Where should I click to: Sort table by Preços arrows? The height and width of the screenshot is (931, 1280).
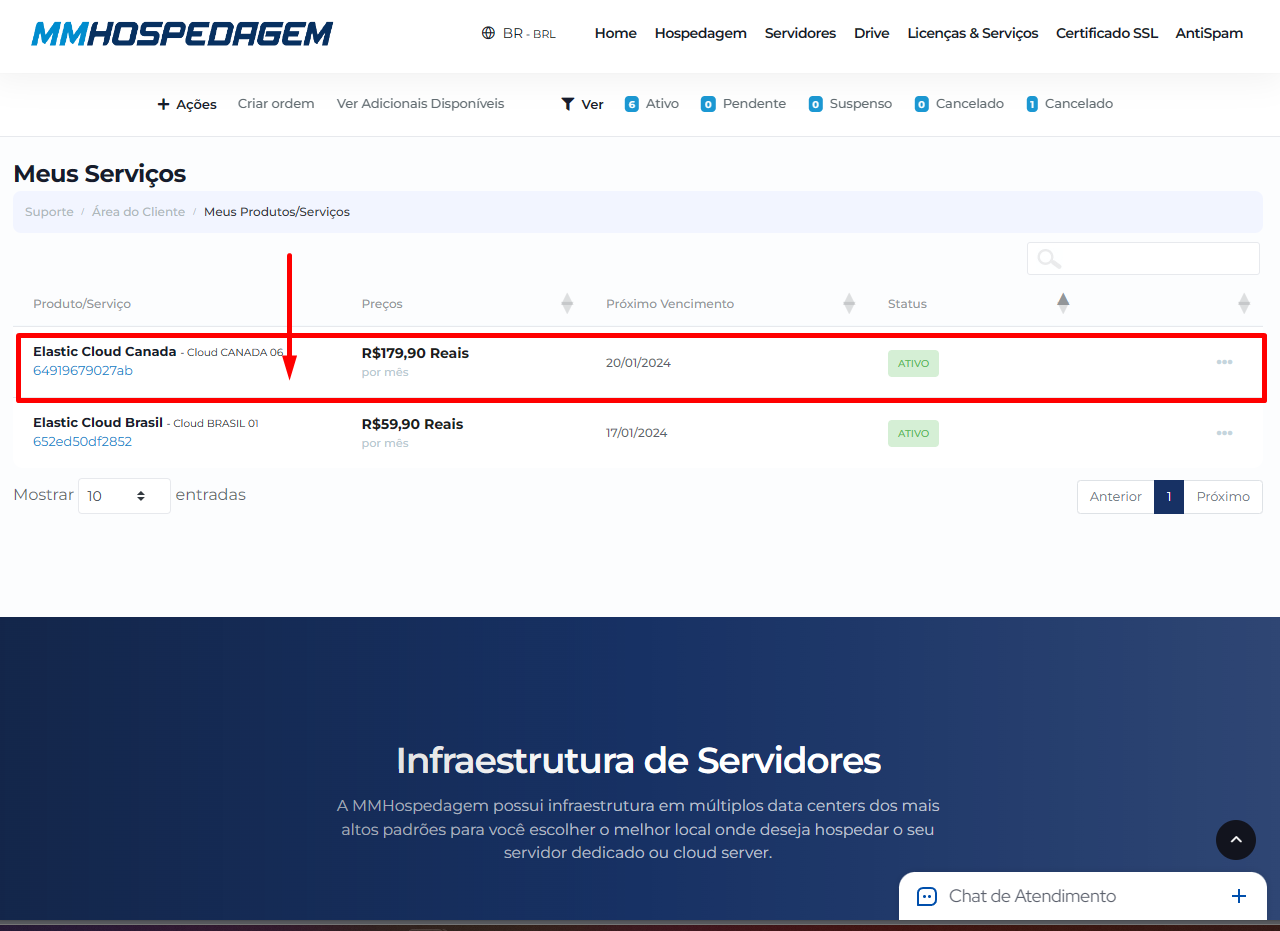[567, 303]
